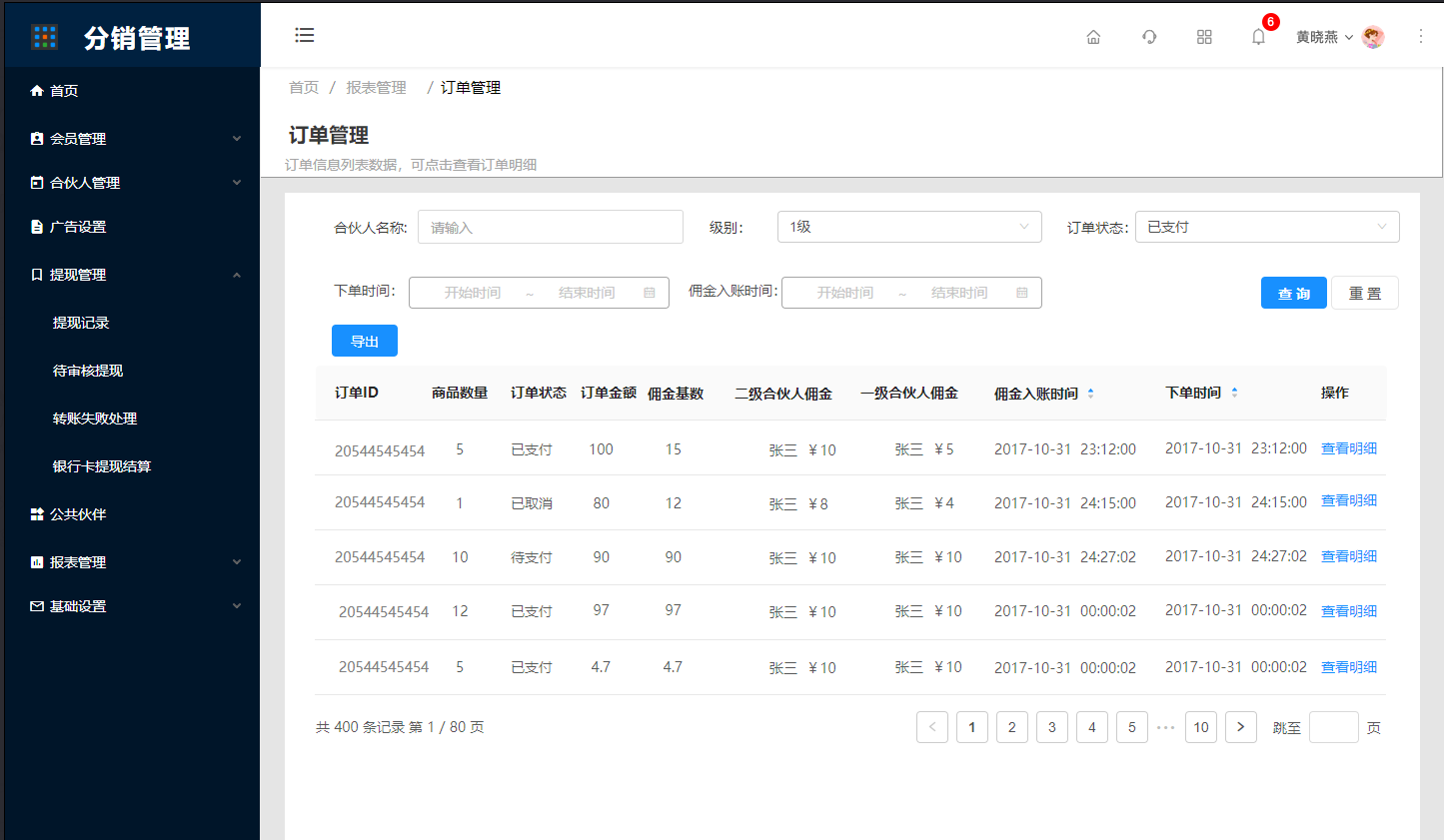Open the apps grid icon in header
The image size is (1444, 840).
click(x=1204, y=37)
